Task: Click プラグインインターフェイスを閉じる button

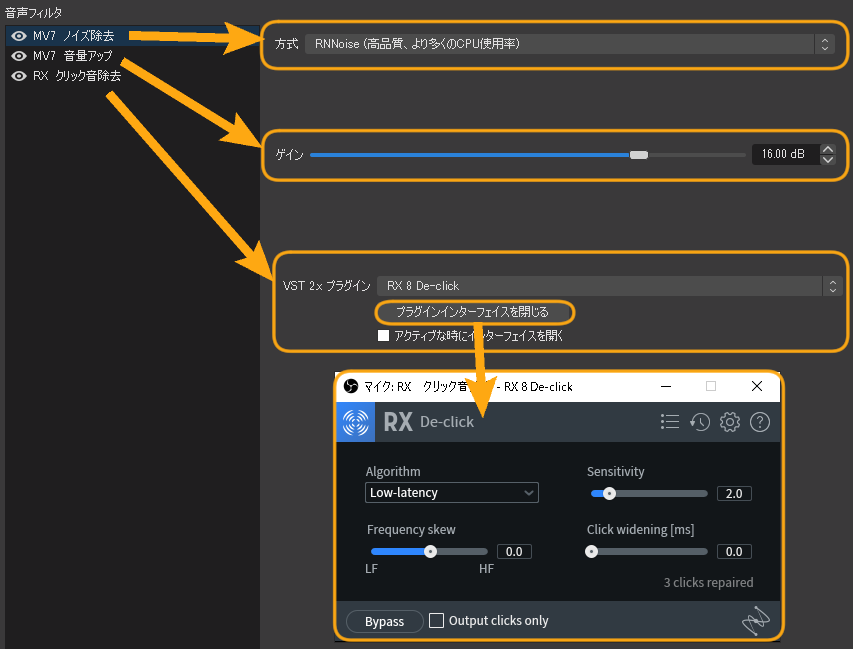Action: 474,312
